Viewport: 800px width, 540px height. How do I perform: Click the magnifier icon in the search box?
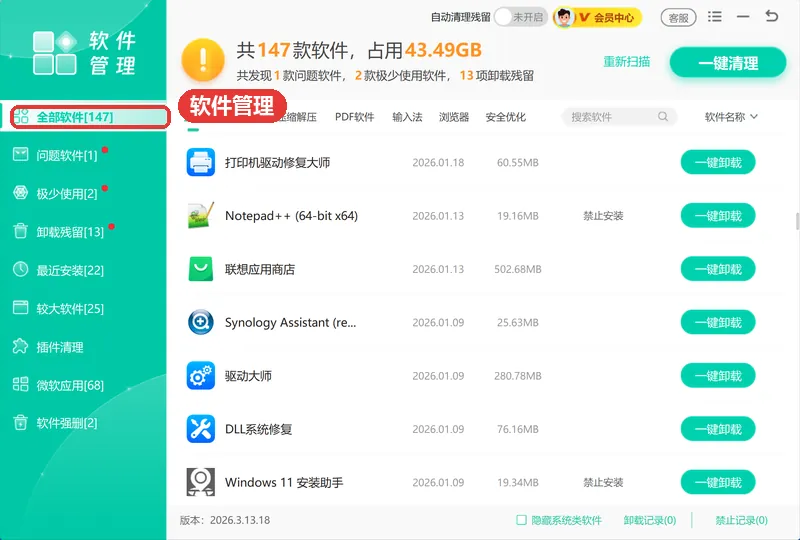tap(663, 116)
